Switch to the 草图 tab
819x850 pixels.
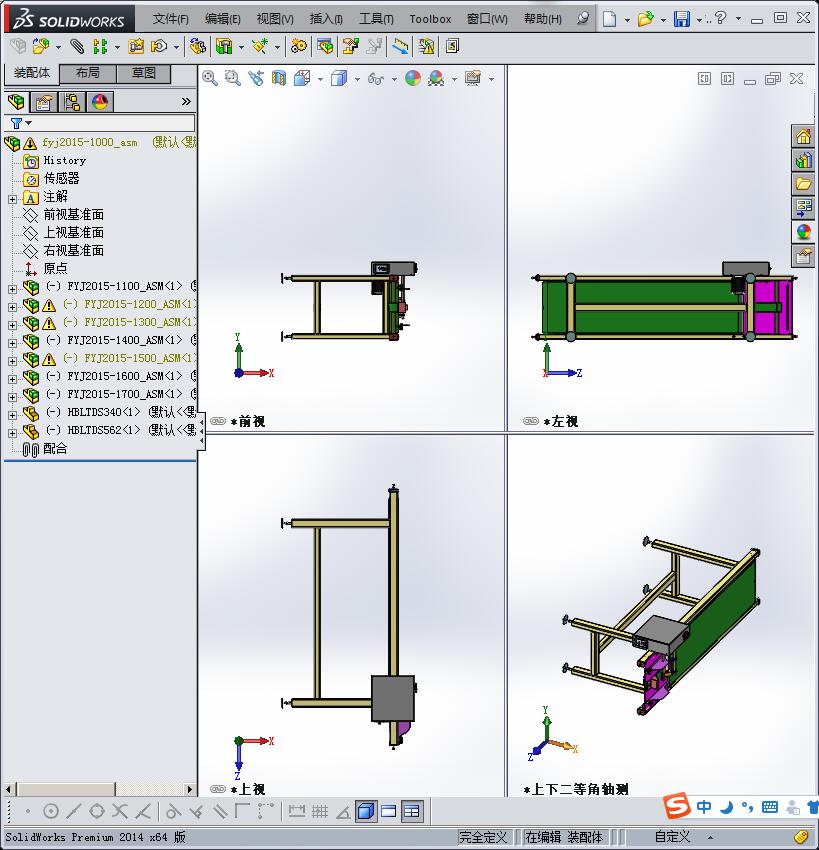click(x=144, y=73)
